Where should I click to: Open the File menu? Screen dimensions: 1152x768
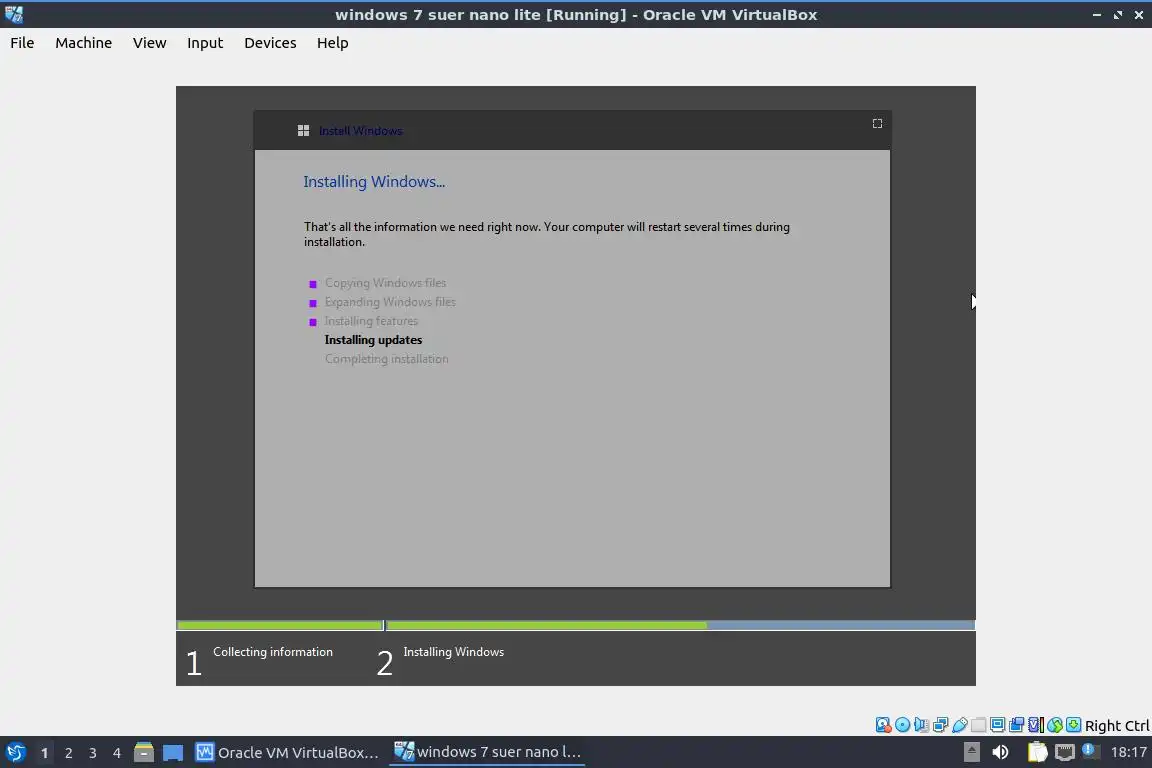point(22,43)
